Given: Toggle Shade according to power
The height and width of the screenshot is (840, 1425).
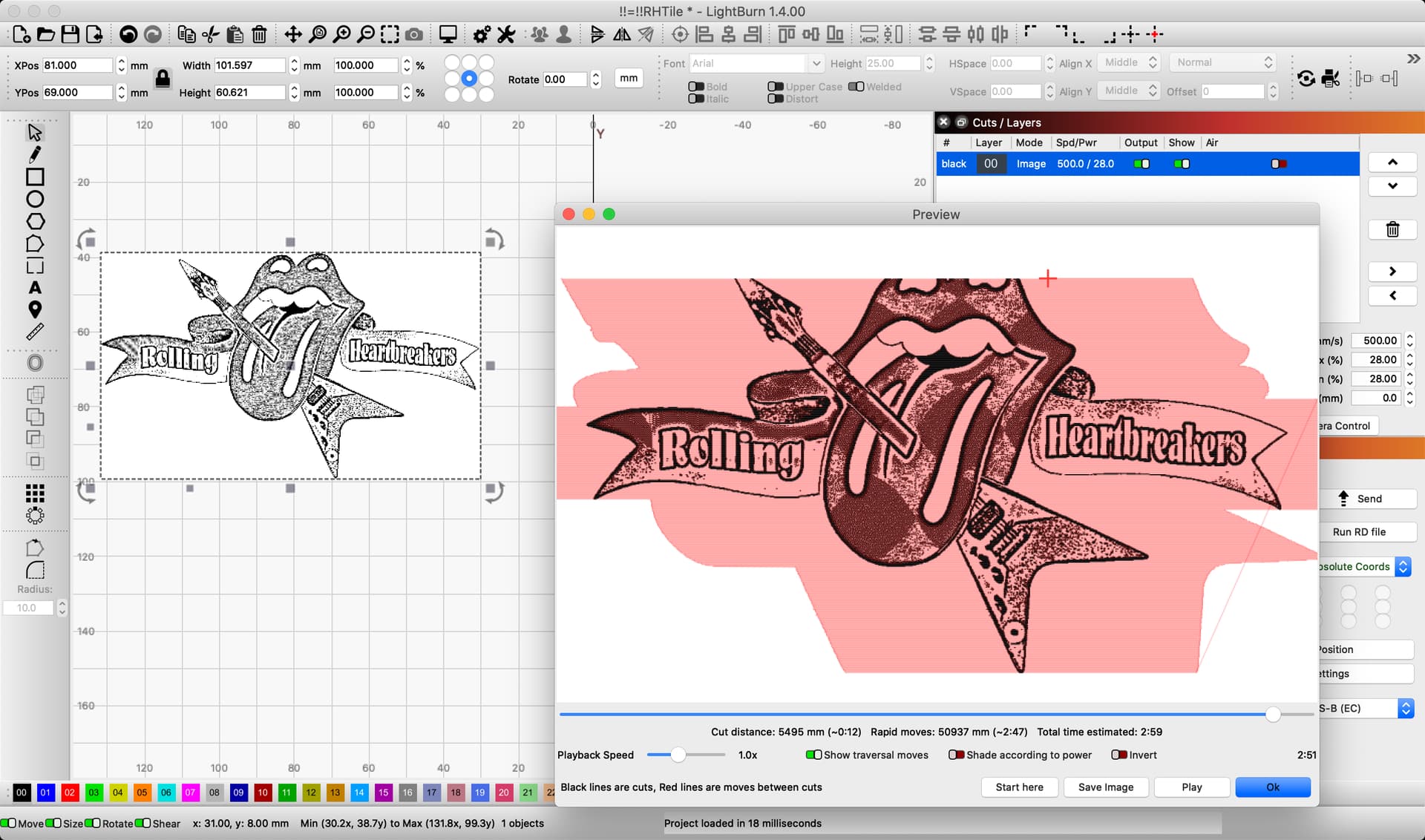Looking at the screenshot, I should click(956, 755).
